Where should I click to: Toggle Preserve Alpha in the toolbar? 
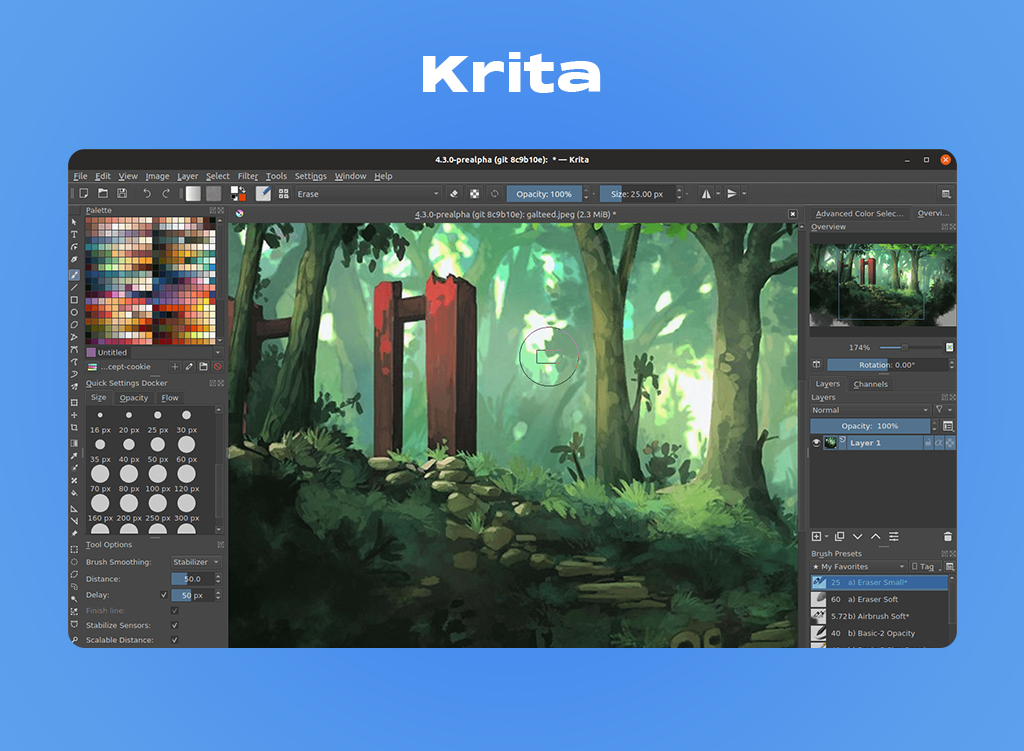click(475, 193)
